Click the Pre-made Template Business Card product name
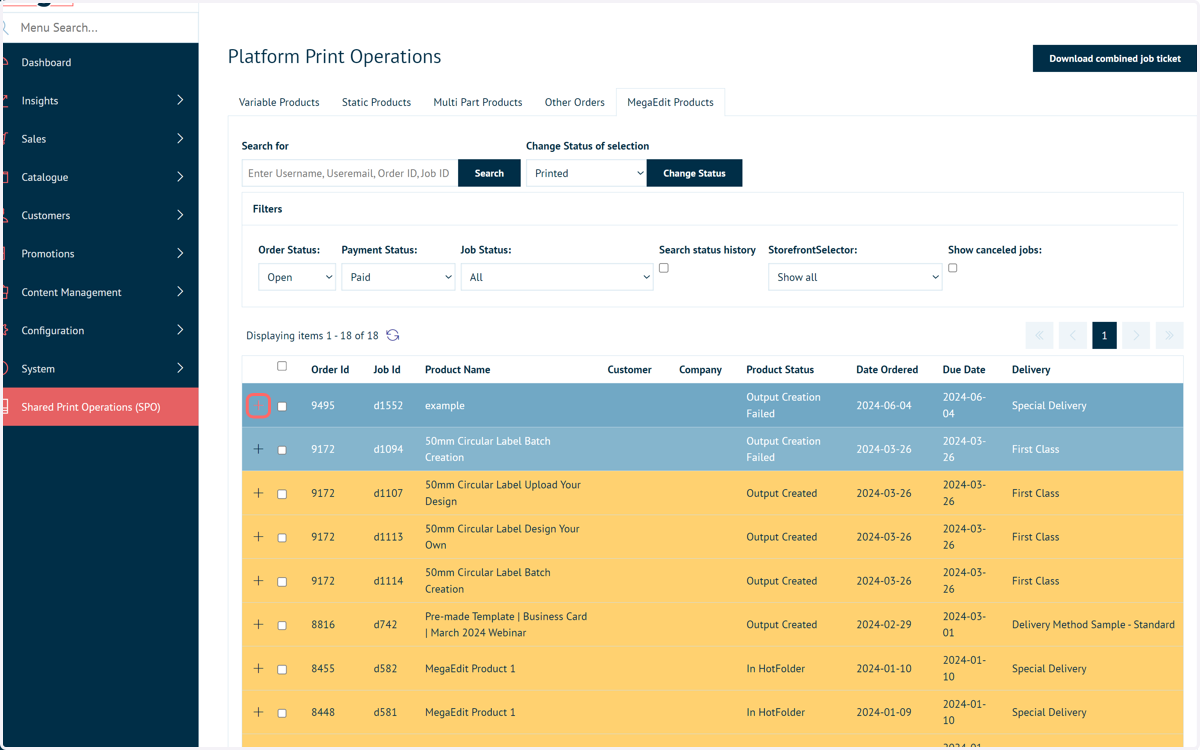The height and width of the screenshot is (750, 1200). (x=506, y=625)
